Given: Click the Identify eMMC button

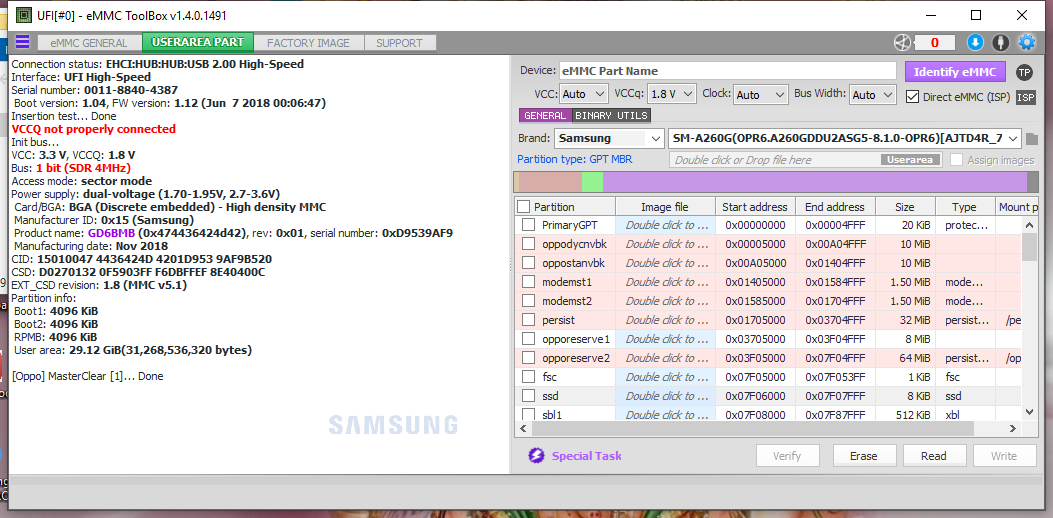Looking at the screenshot, I should (x=954, y=72).
